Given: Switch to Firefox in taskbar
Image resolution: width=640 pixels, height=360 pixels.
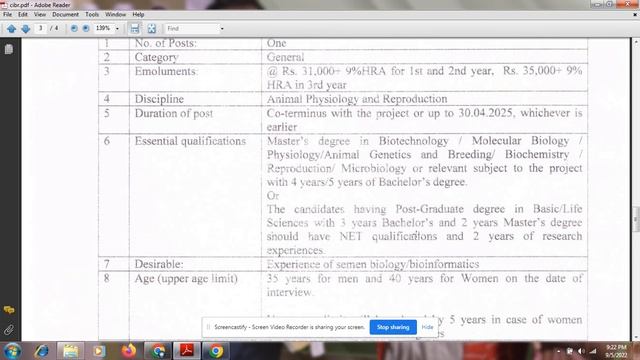Looking at the screenshot, I should (129, 351).
